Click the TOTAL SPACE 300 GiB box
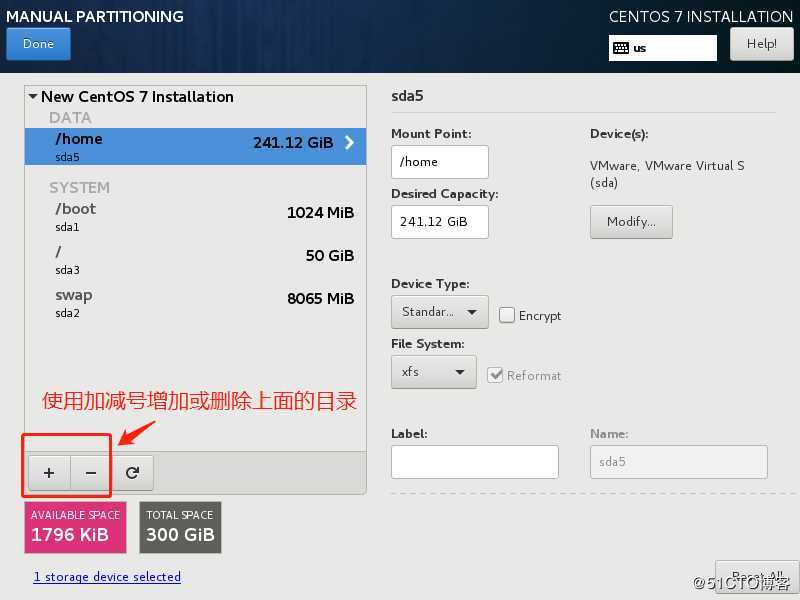 coord(180,527)
